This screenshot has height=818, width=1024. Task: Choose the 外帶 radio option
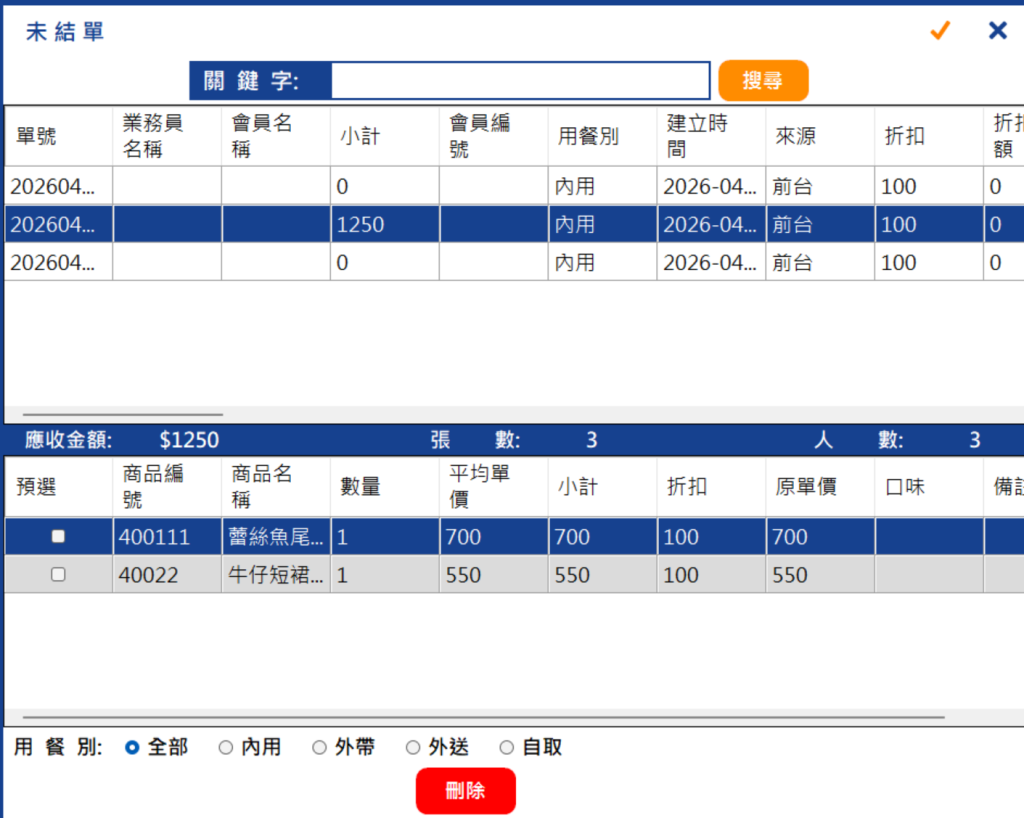[x=319, y=747]
